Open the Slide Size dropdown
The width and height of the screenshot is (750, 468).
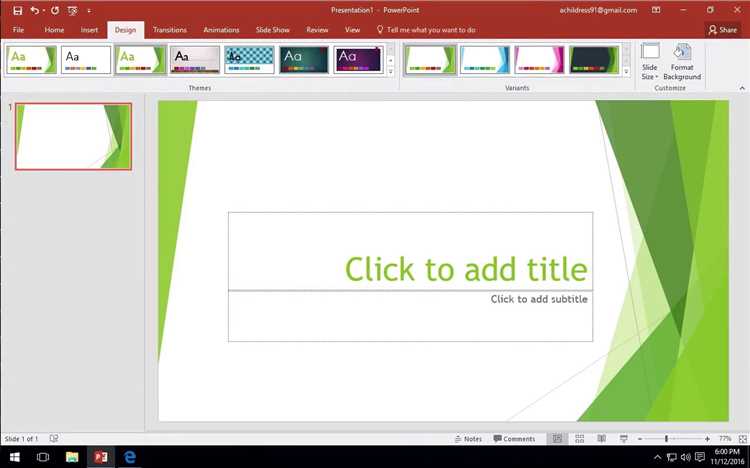click(650, 61)
